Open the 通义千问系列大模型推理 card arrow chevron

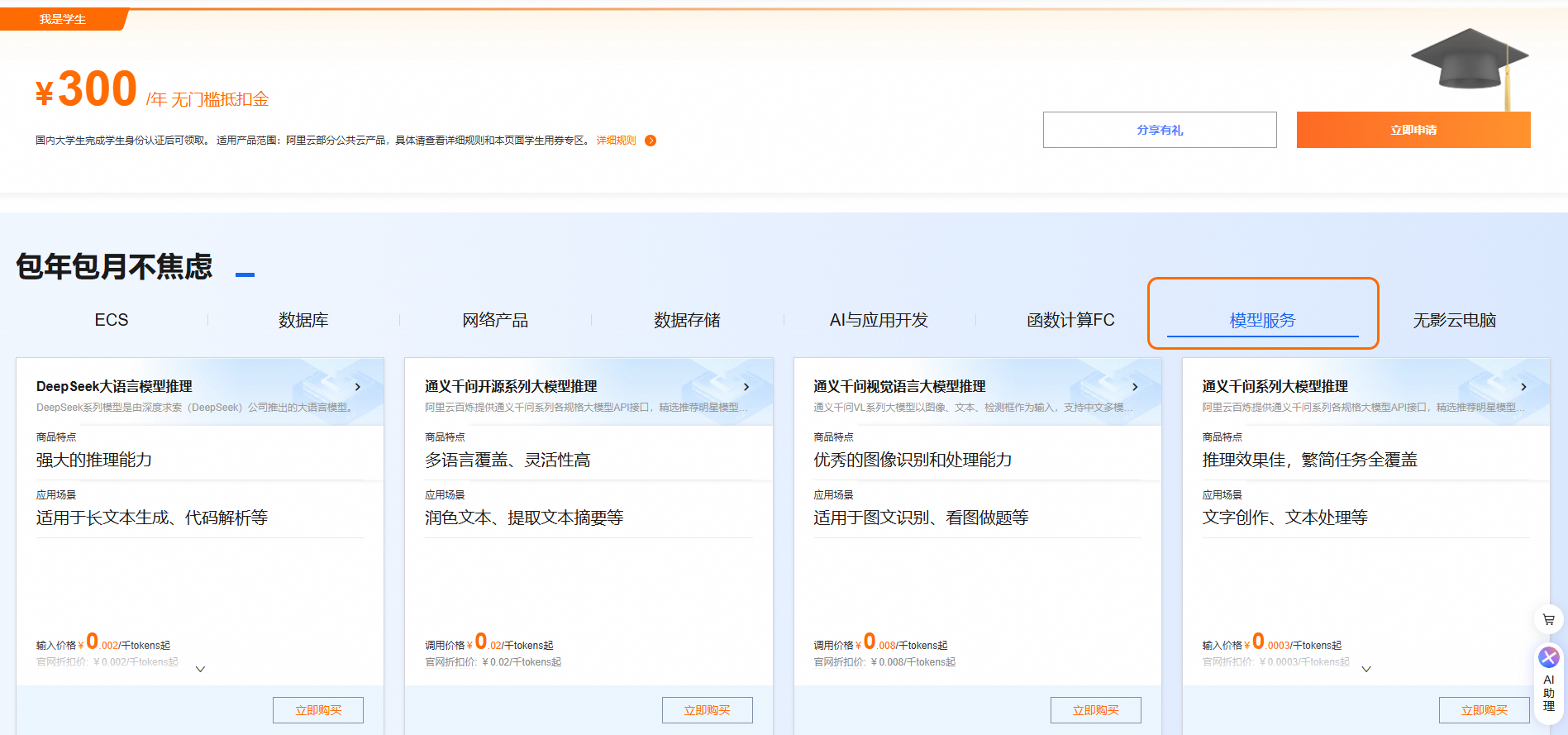pyautogui.click(x=1523, y=387)
